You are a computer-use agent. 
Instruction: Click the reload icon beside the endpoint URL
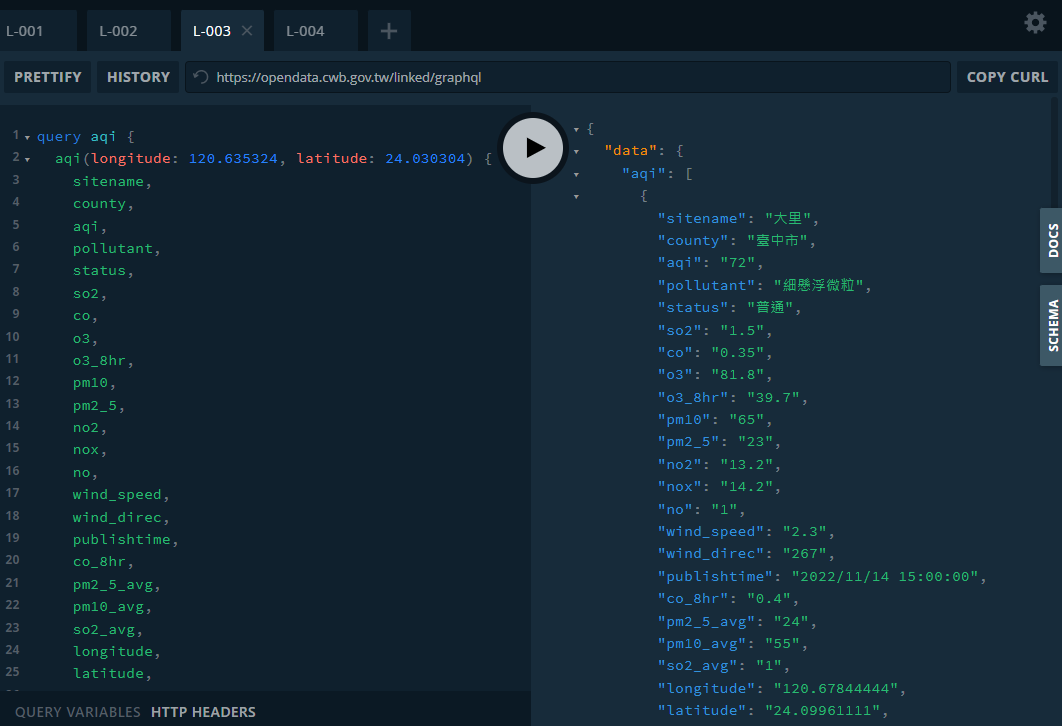click(201, 77)
